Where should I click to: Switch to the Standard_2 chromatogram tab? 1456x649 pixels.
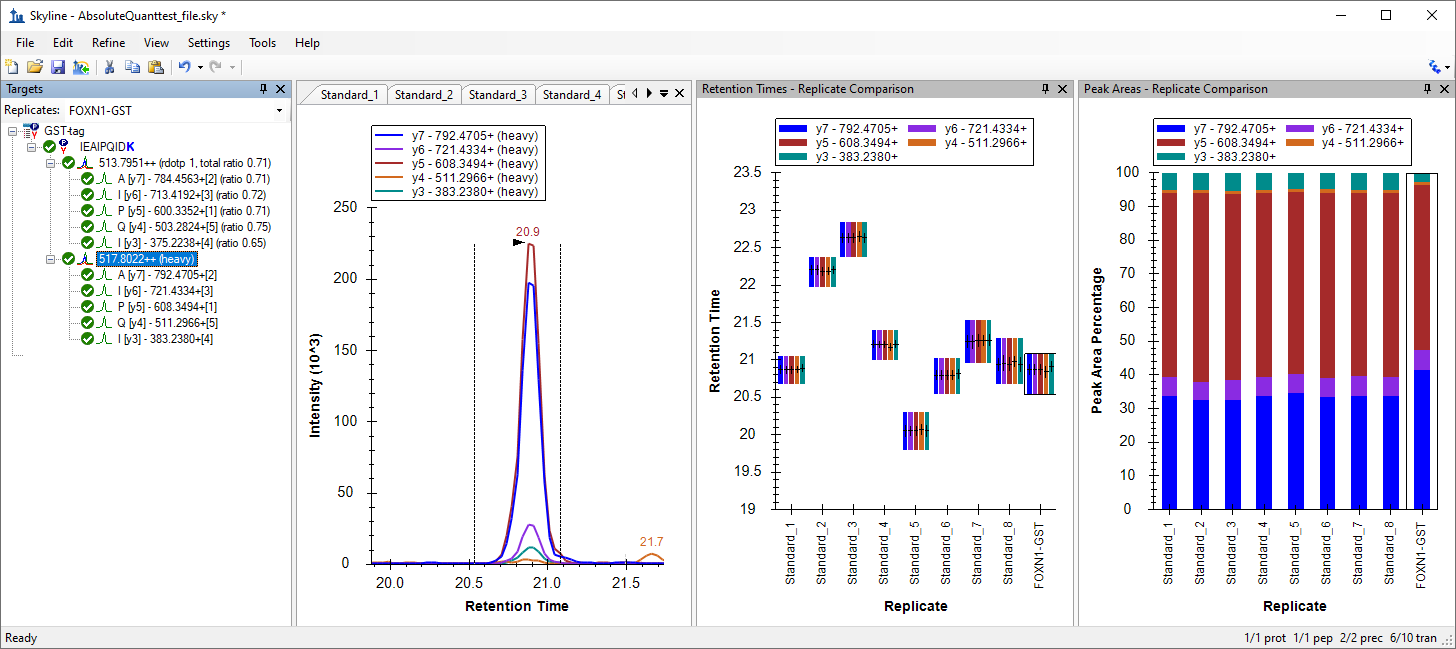pyautogui.click(x=424, y=95)
